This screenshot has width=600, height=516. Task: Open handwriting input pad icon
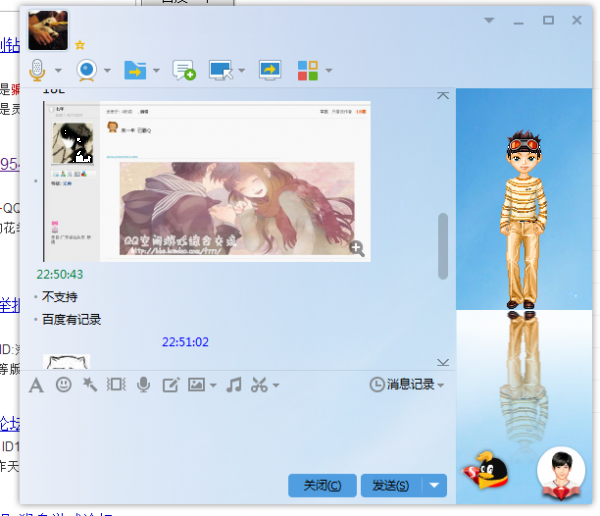(171, 385)
